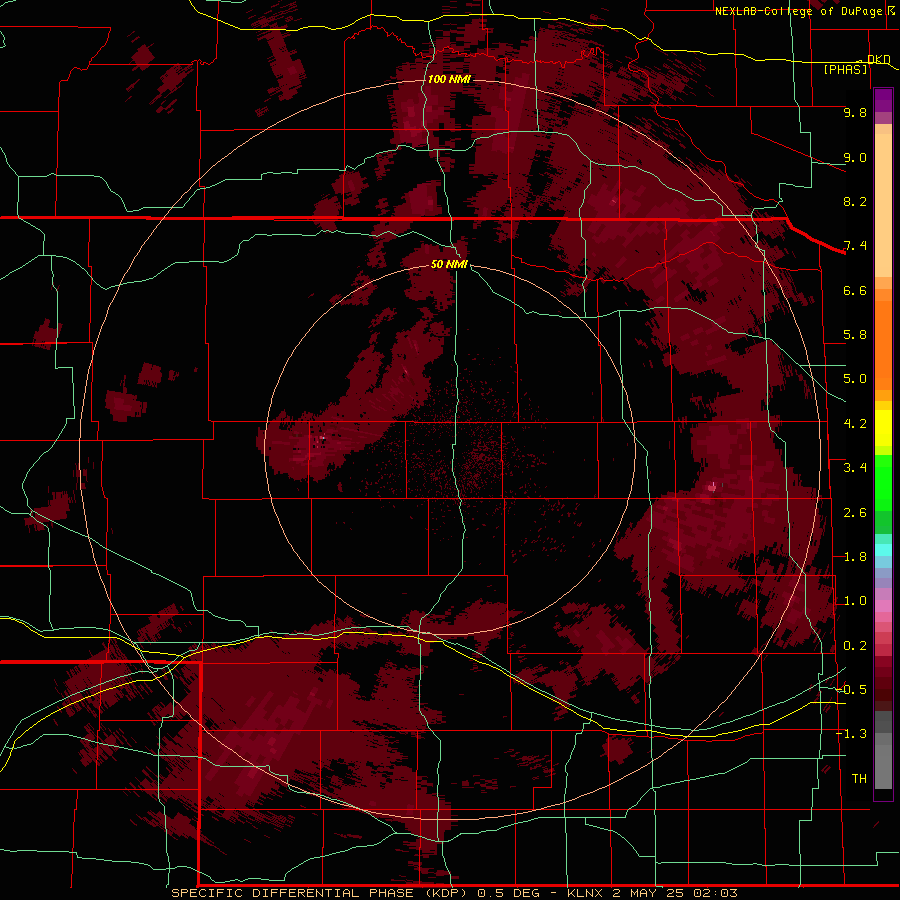Select the 7.4 scale value
Screen dimensions: 900x900
click(x=855, y=246)
